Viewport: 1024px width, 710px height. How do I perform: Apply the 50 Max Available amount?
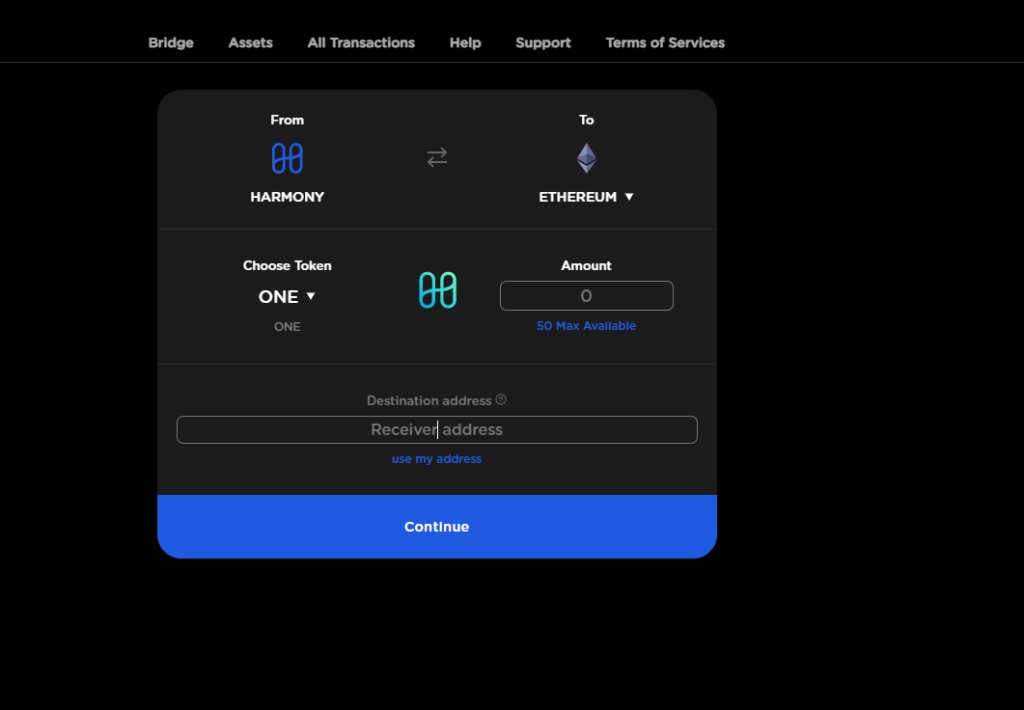click(x=586, y=325)
